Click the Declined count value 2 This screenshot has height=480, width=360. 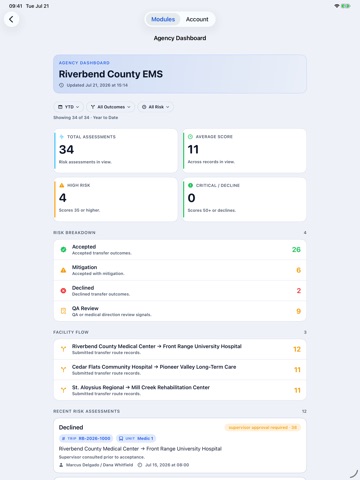299,291
